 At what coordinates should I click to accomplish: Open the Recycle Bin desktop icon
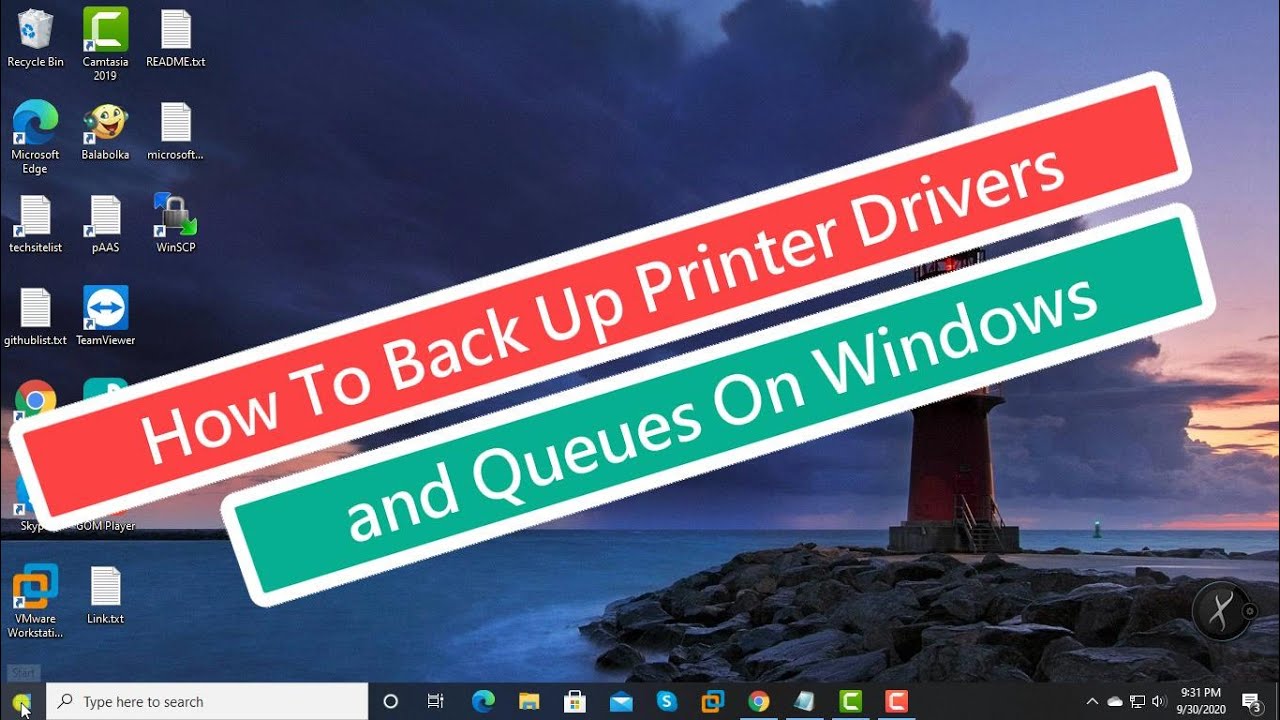point(35,38)
